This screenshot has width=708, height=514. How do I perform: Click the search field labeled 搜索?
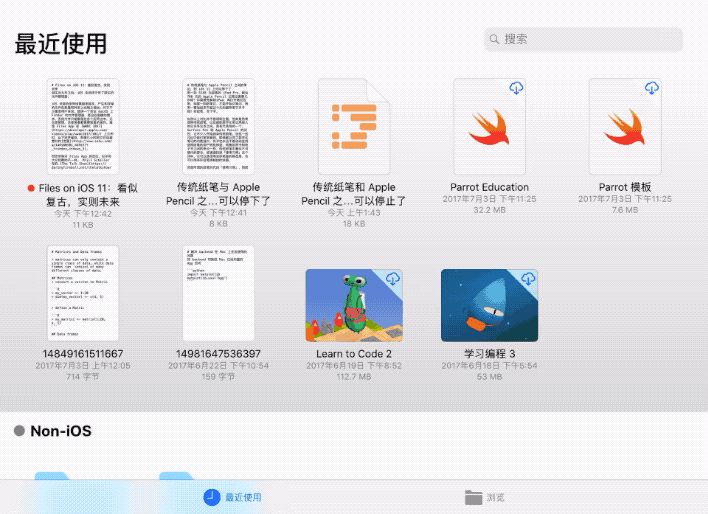point(583,39)
